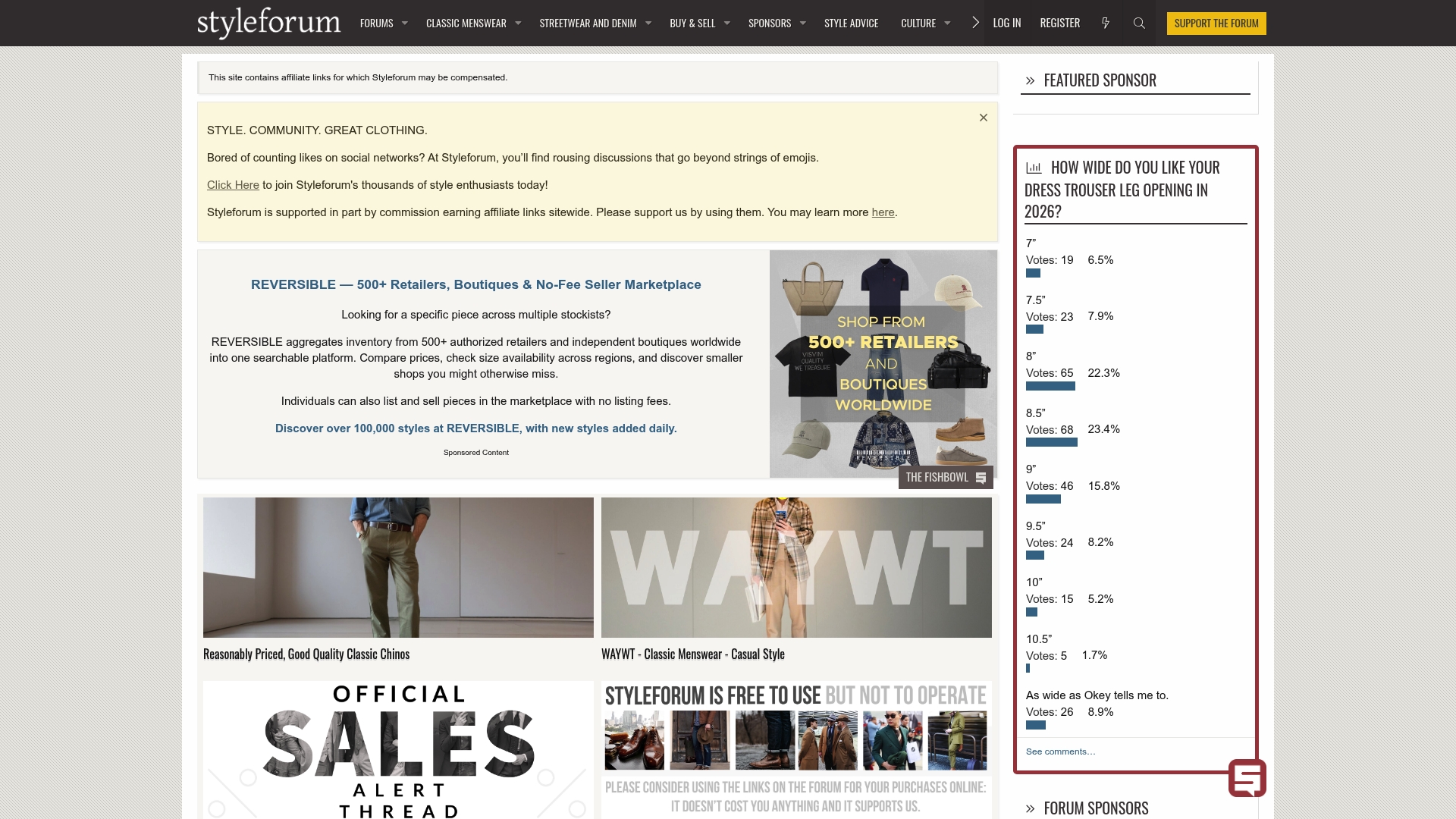Go to the Styleforum logo homepage

pos(268,23)
